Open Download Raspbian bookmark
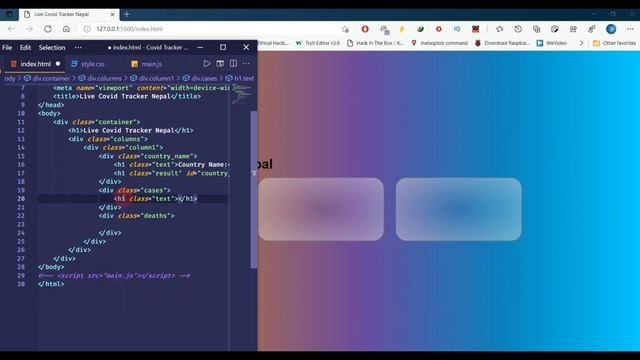The image size is (640, 360). pyautogui.click(x=502, y=43)
